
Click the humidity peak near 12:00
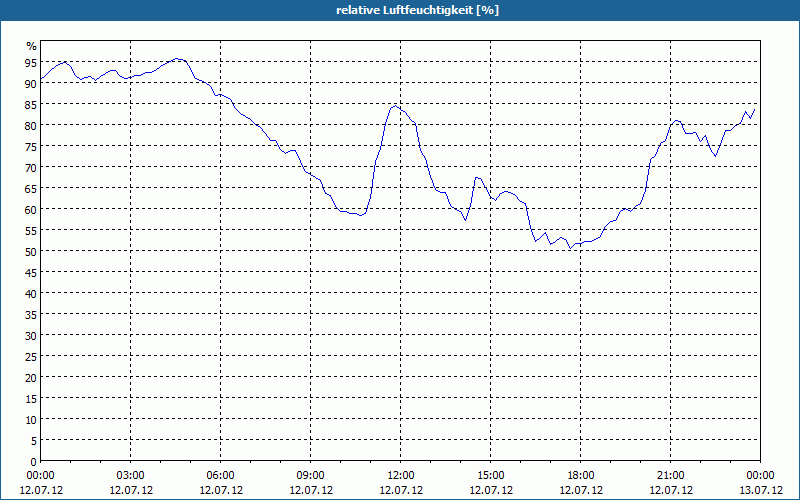(x=395, y=106)
